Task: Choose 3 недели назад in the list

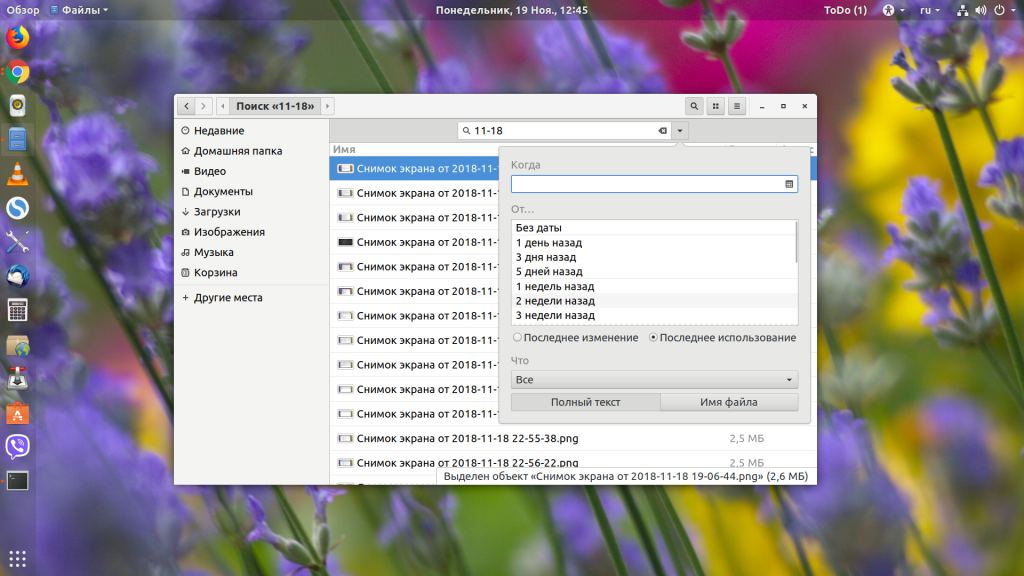Action: tap(654, 315)
